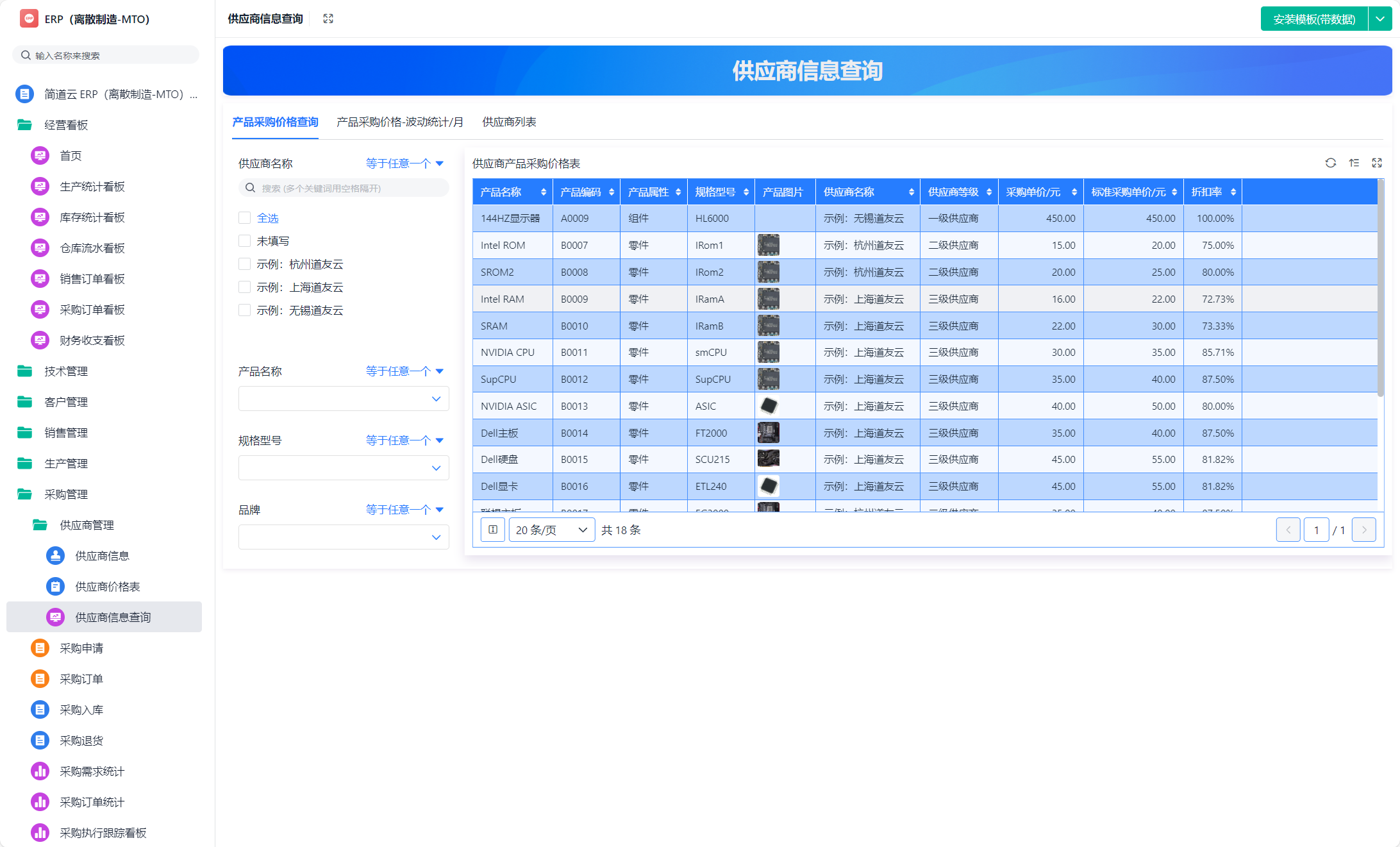Open 供应商信息 from the sidebar
The height and width of the screenshot is (847, 1400).
(102, 555)
